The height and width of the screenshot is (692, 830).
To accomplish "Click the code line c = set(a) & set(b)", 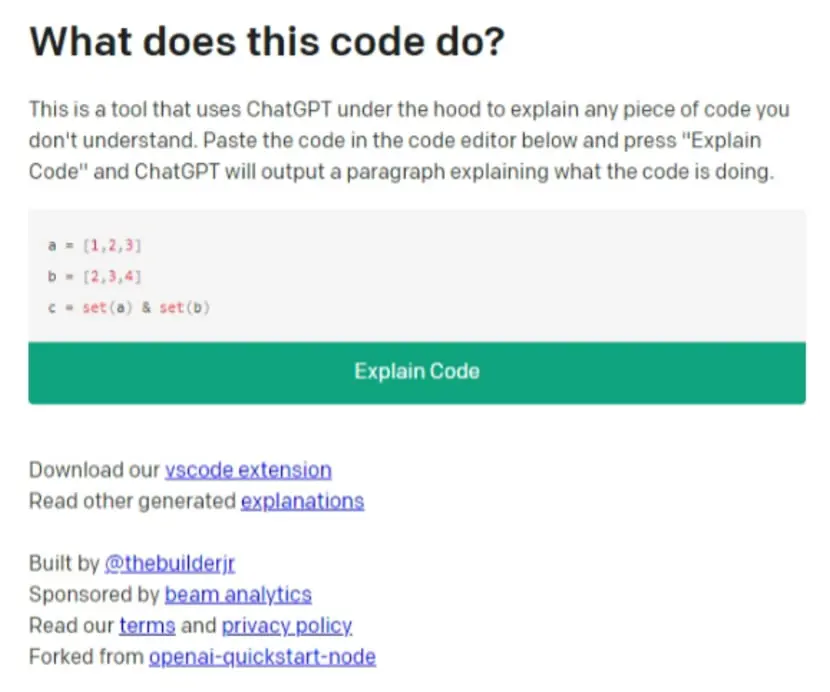I will click(x=129, y=308).
